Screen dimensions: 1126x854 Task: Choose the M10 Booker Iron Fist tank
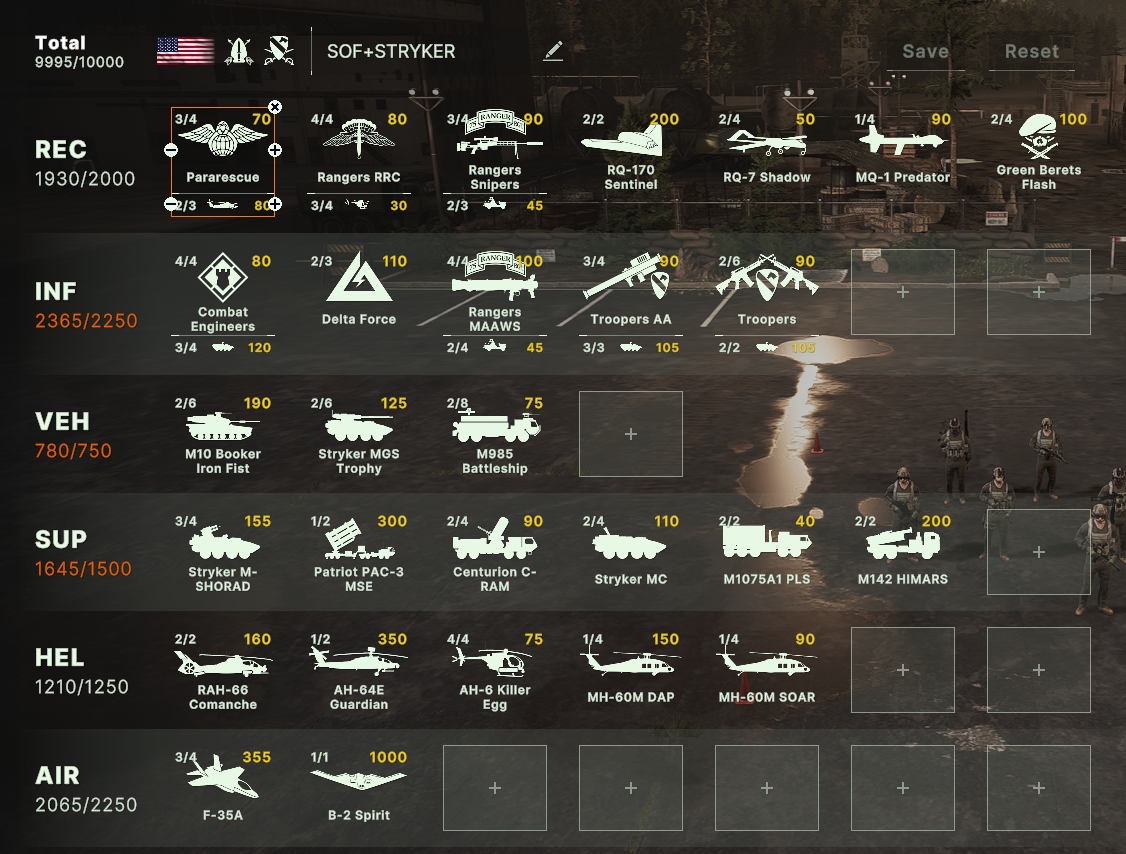pos(222,426)
